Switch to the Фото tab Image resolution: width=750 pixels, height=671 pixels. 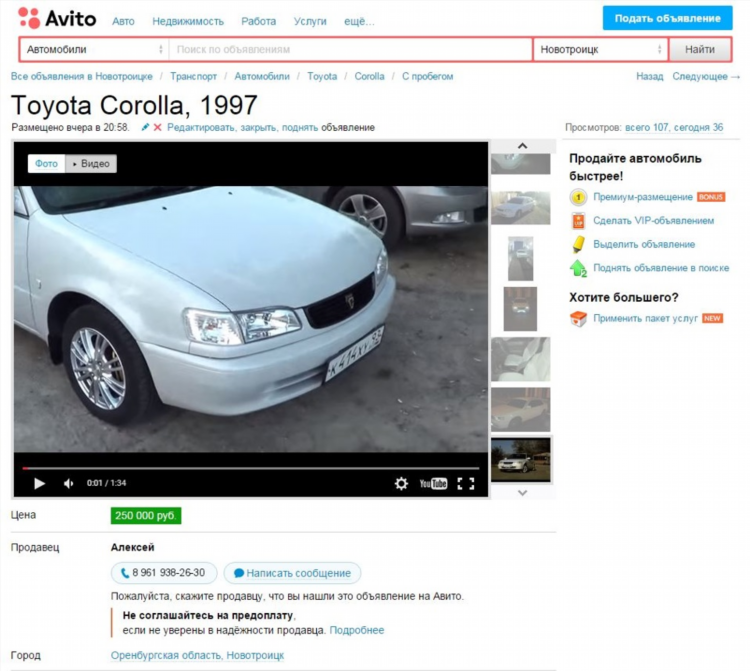tap(46, 164)
